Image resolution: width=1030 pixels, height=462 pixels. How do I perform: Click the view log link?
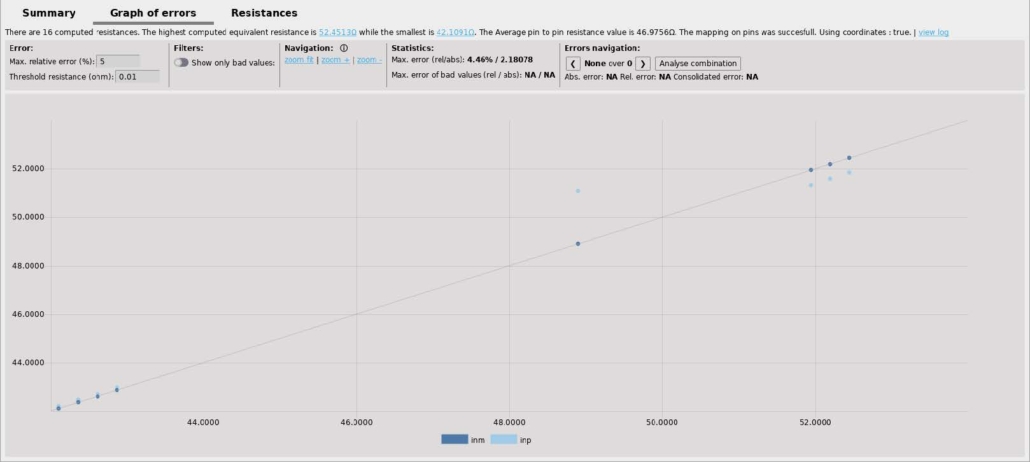[933, 32]
